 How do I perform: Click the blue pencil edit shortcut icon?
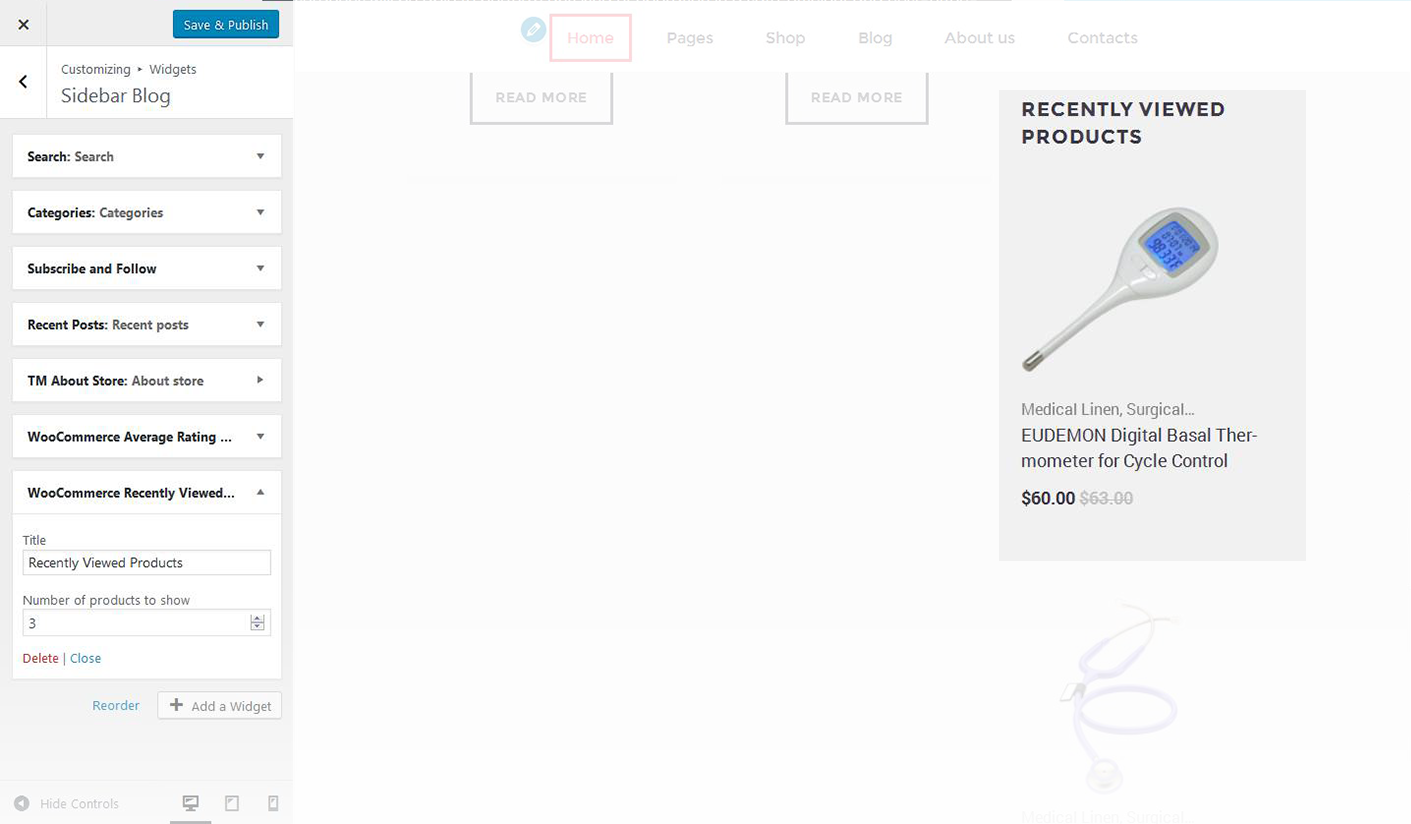click(x=534, y=30)
